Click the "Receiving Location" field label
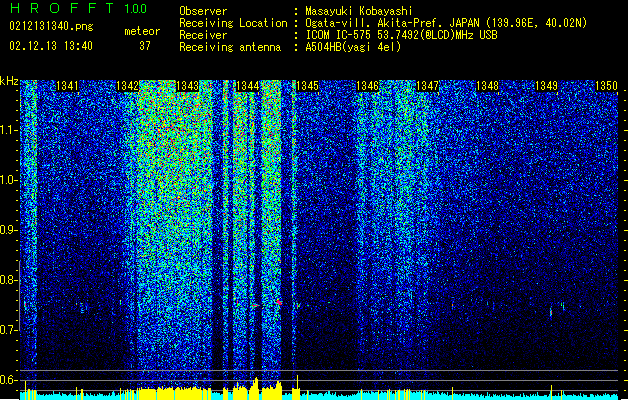The width and height of the screenshot is (629, 400). (x=233, y=23)
